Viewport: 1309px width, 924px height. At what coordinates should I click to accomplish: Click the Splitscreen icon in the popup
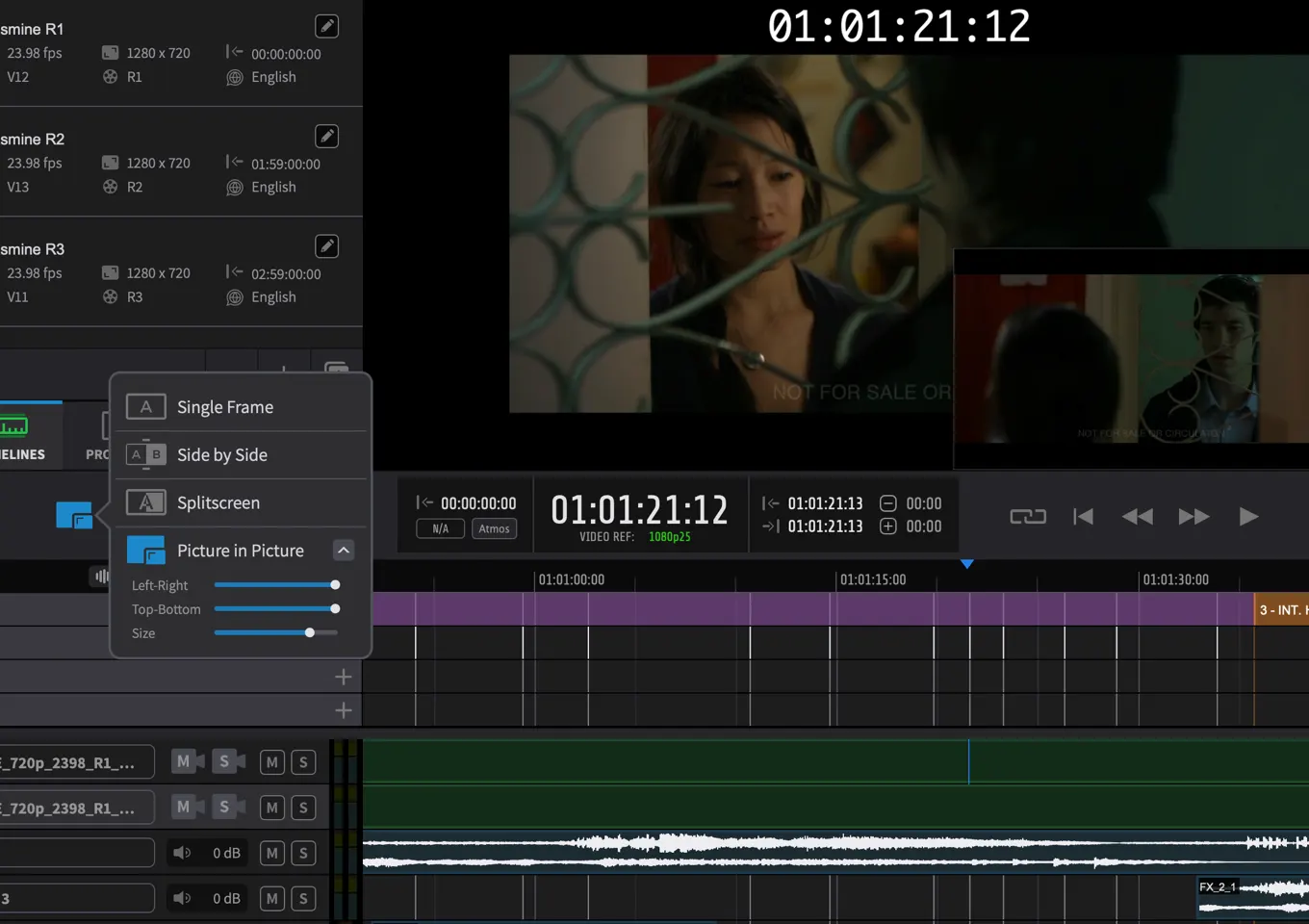(146, 502)
